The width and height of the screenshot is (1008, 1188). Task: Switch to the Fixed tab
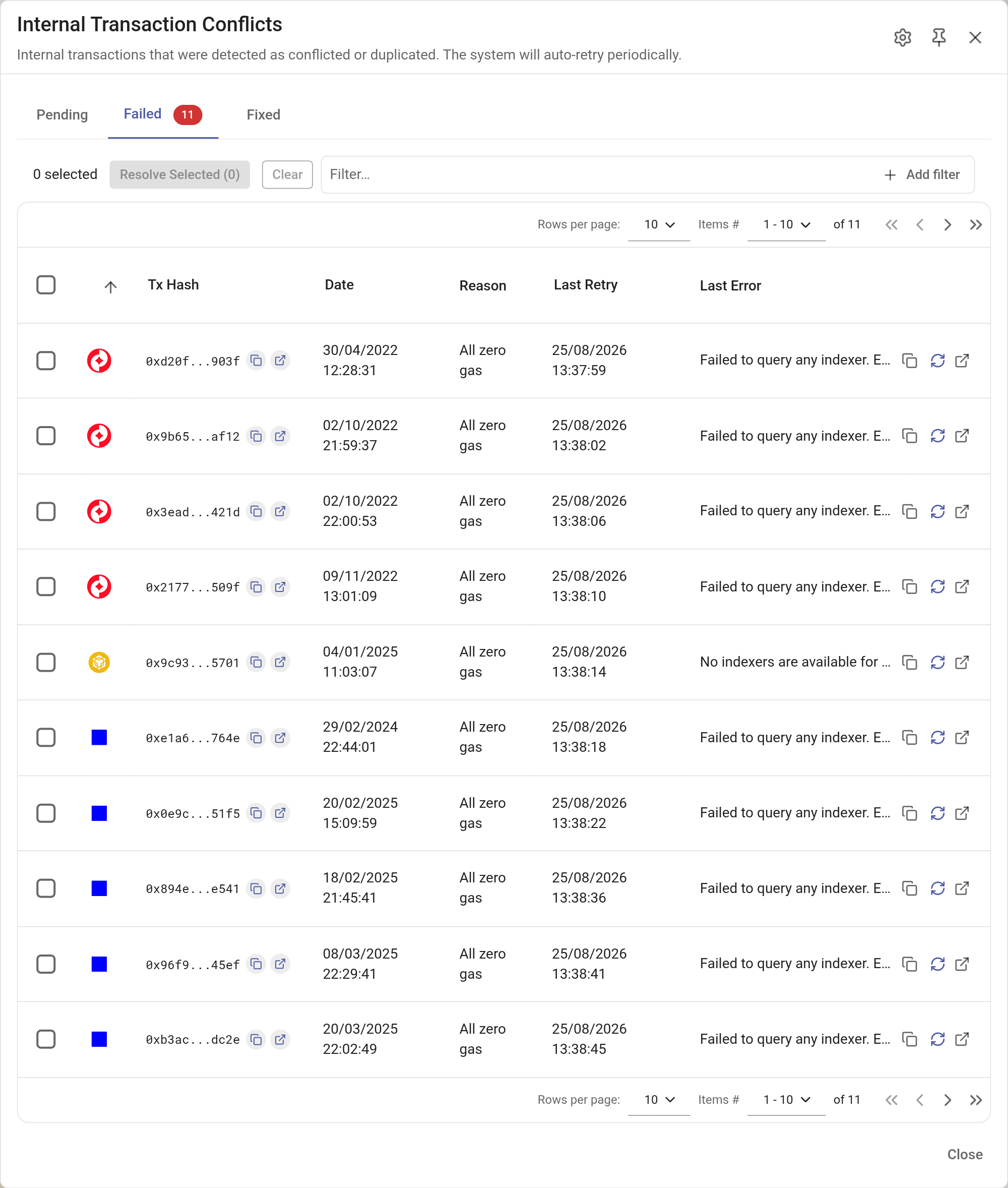tap(264, 114)
